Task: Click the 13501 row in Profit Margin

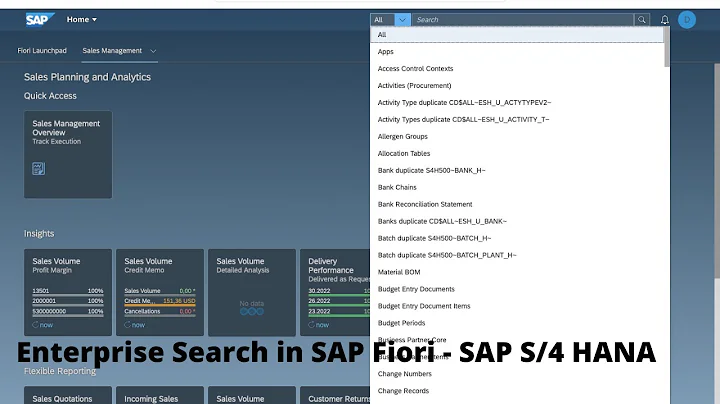Action: (x=68, y=291)
